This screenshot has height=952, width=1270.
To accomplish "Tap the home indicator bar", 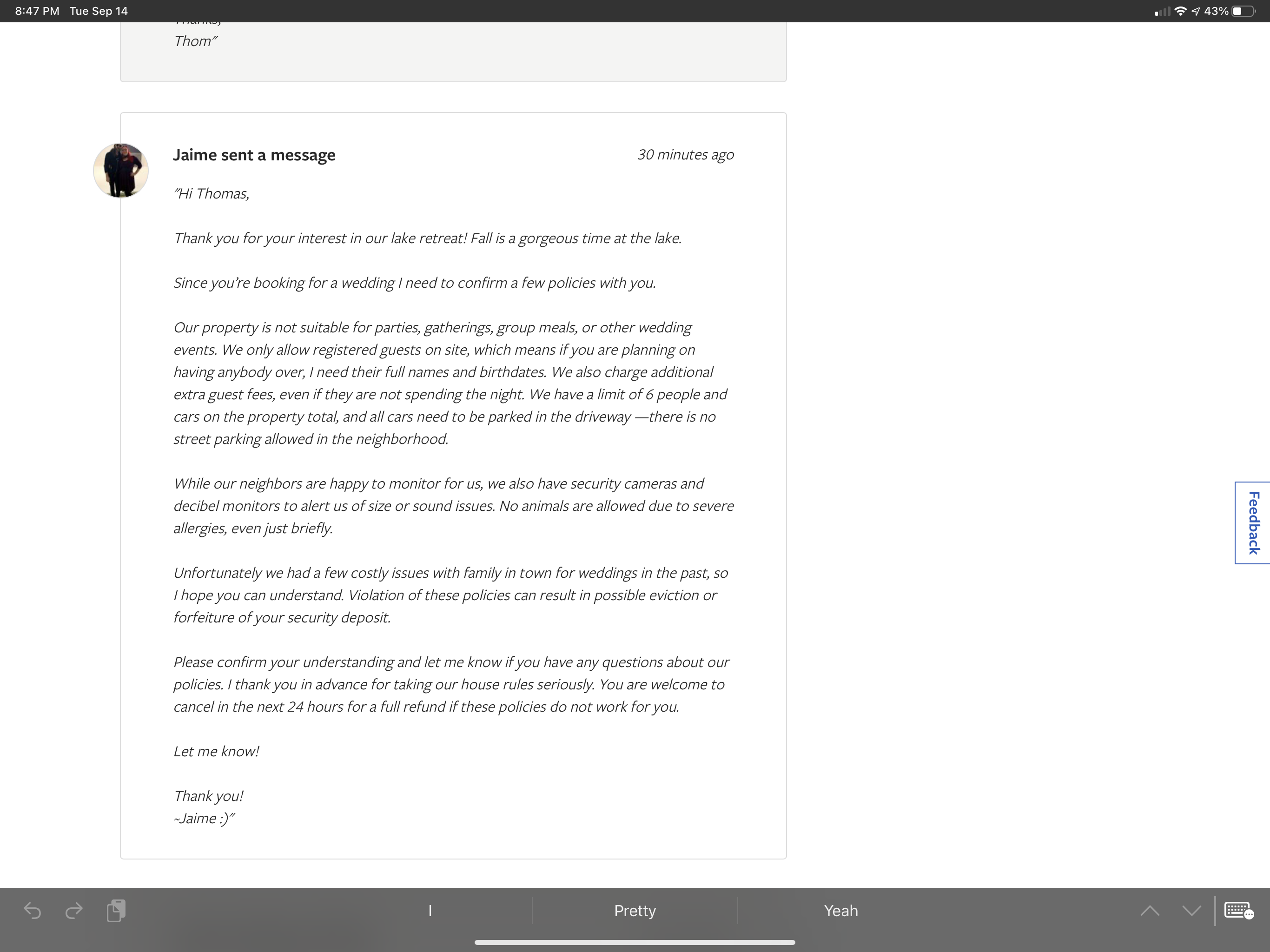I will coord(635,942).
